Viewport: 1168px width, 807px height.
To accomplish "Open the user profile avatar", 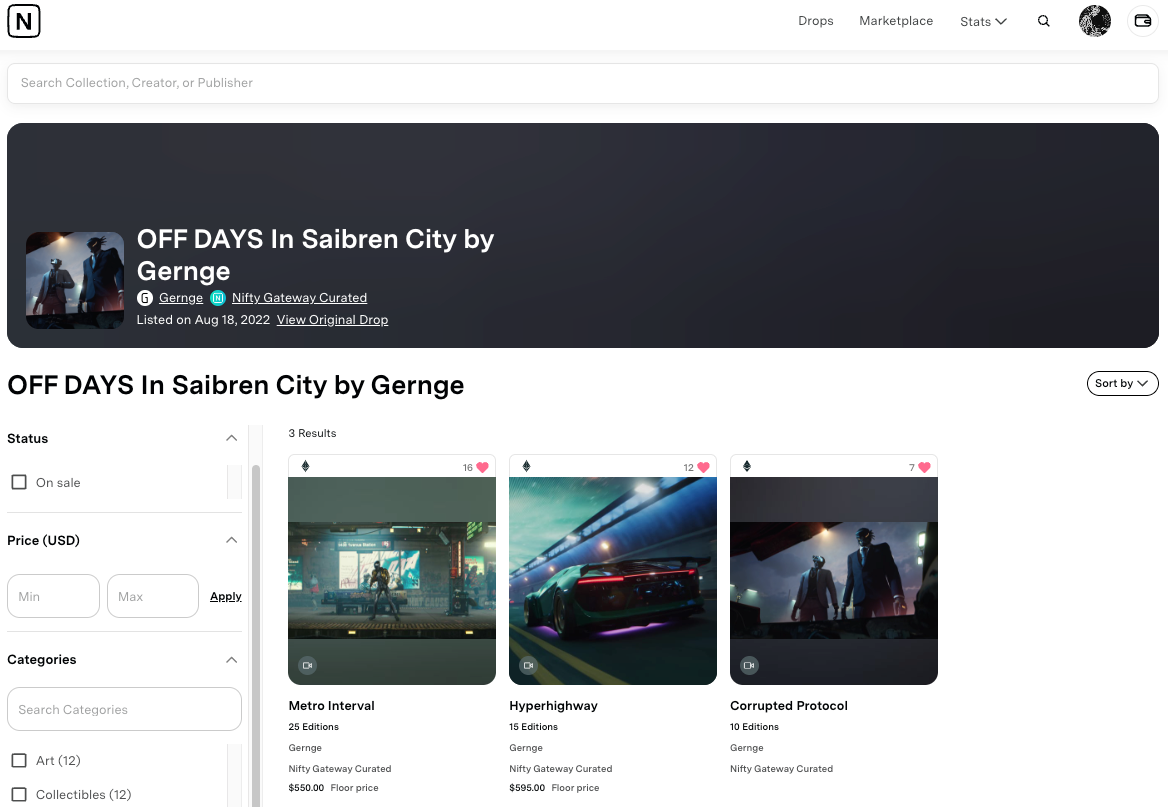I will tap(1094, 21).
